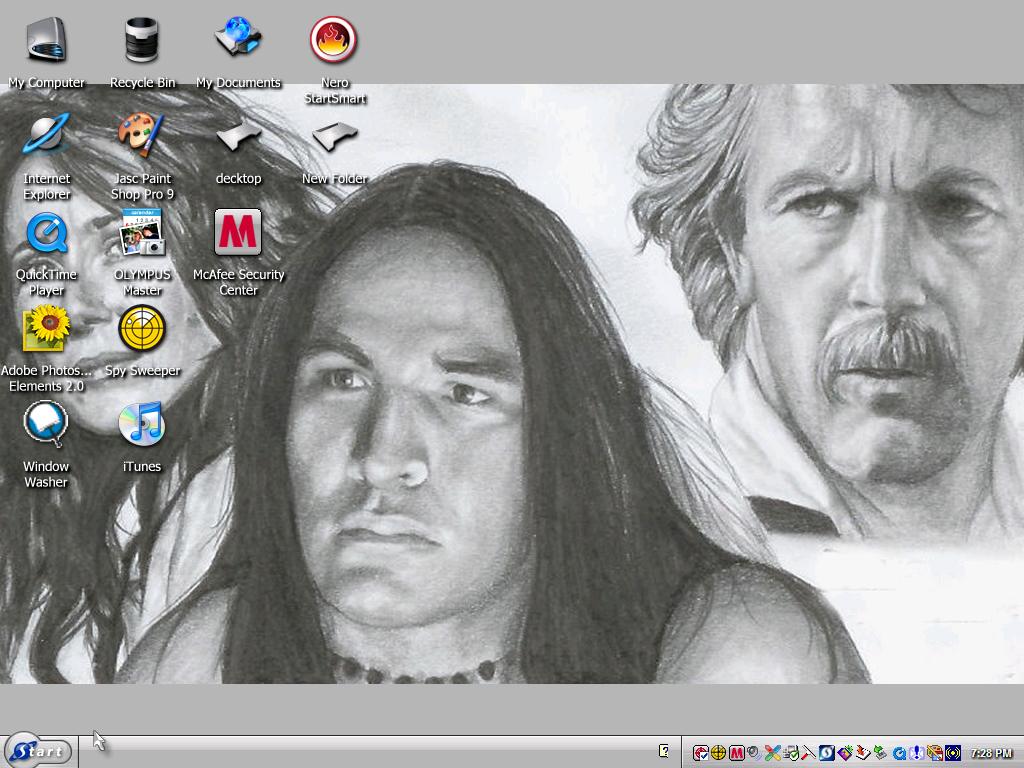Select the Window Washer icon
The image size is (1024, 768).
pos(46,445)
